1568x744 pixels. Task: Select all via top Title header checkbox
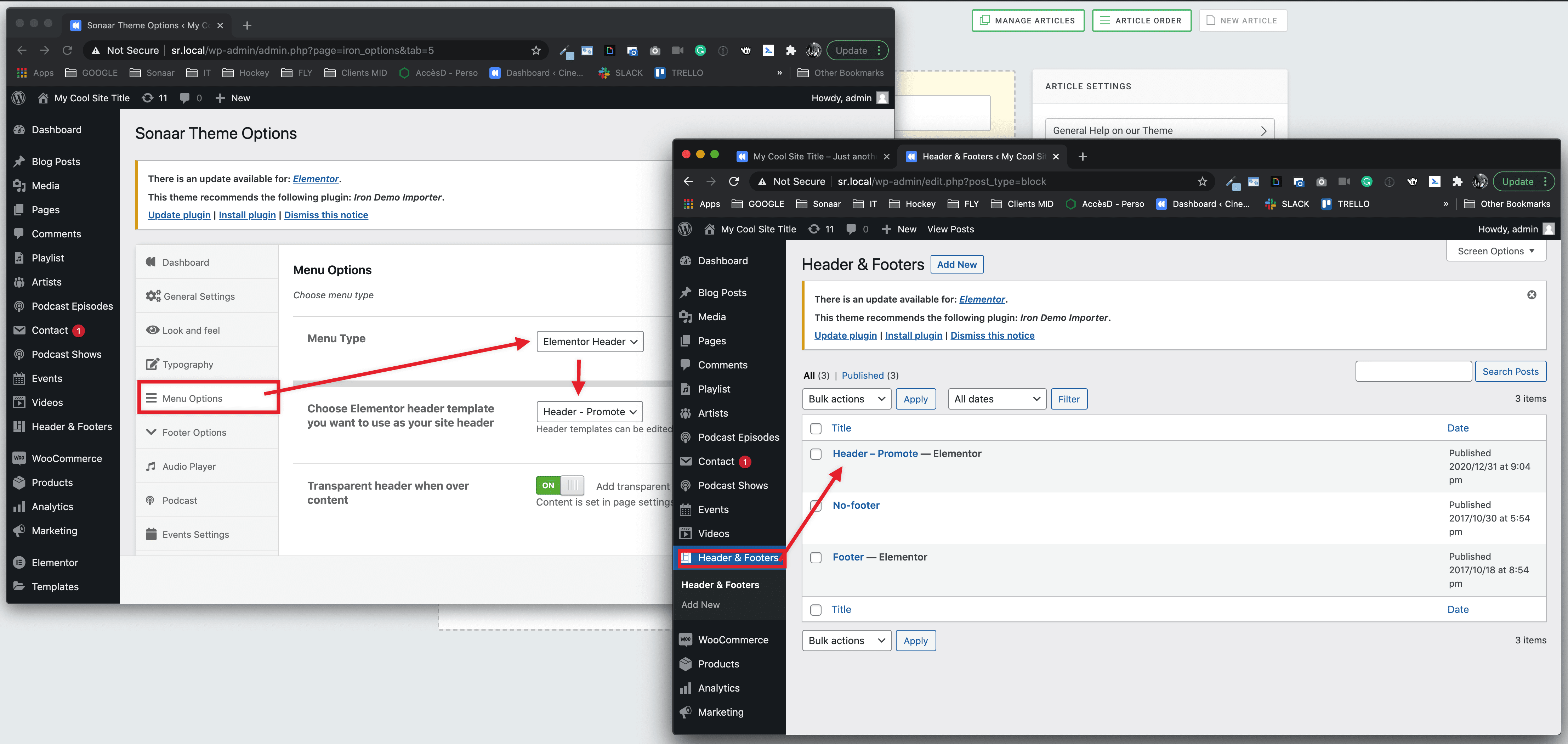tap(816, 429)
